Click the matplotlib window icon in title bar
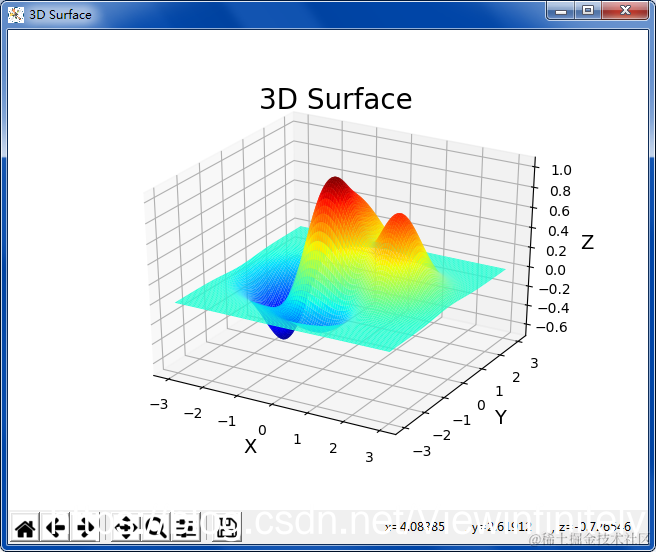The width and height of the screenshot is (656, 552). tap(16, 15)
